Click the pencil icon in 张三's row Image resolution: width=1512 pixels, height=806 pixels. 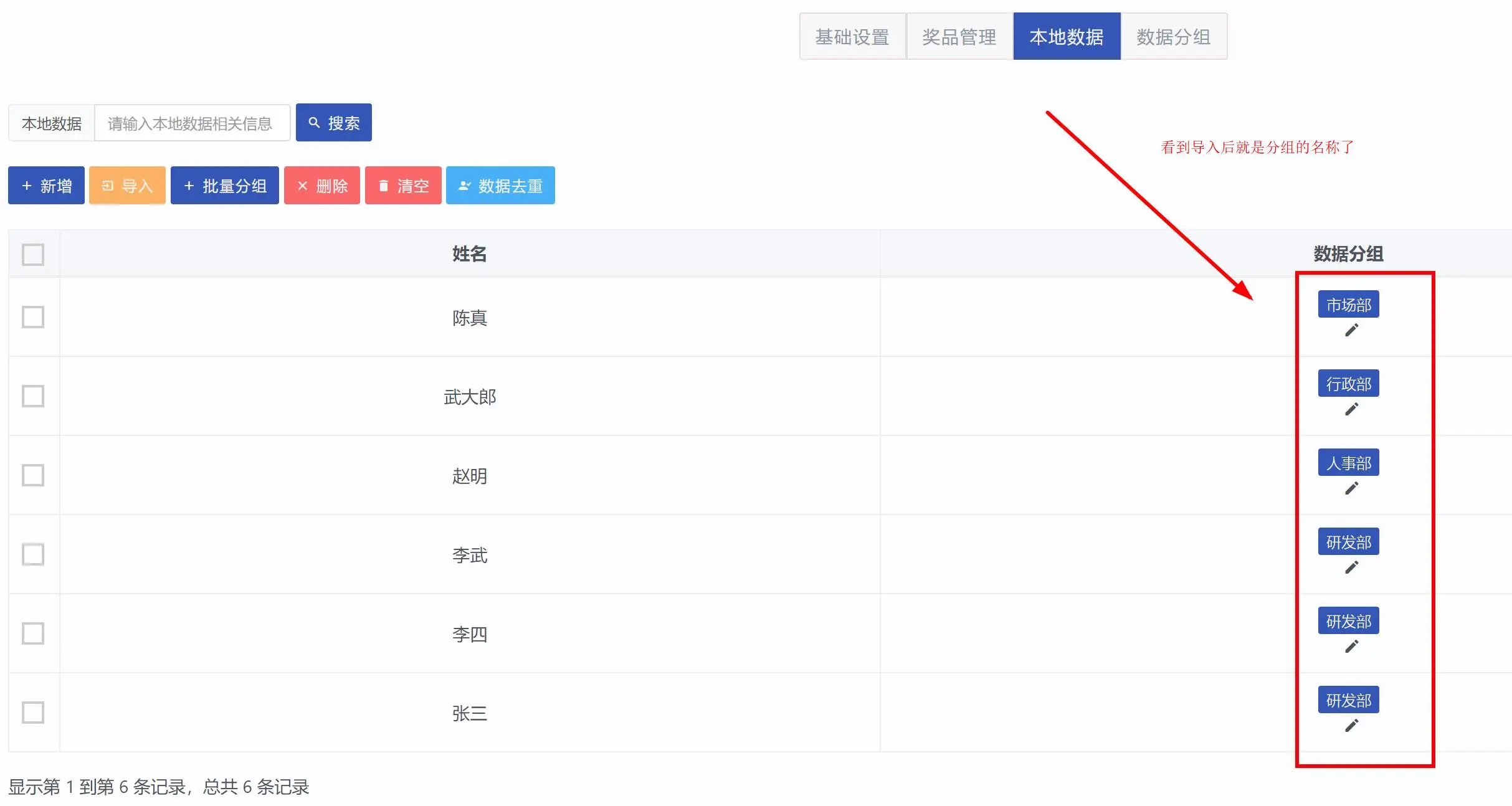pos(1351,726)
